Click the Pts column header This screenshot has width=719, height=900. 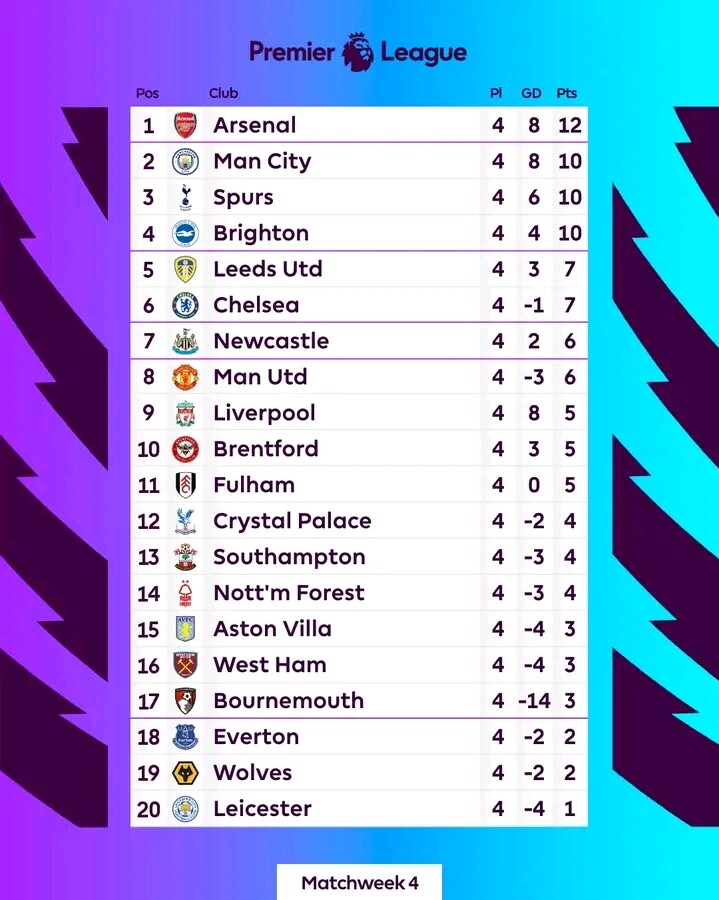[x=567, y=93]
